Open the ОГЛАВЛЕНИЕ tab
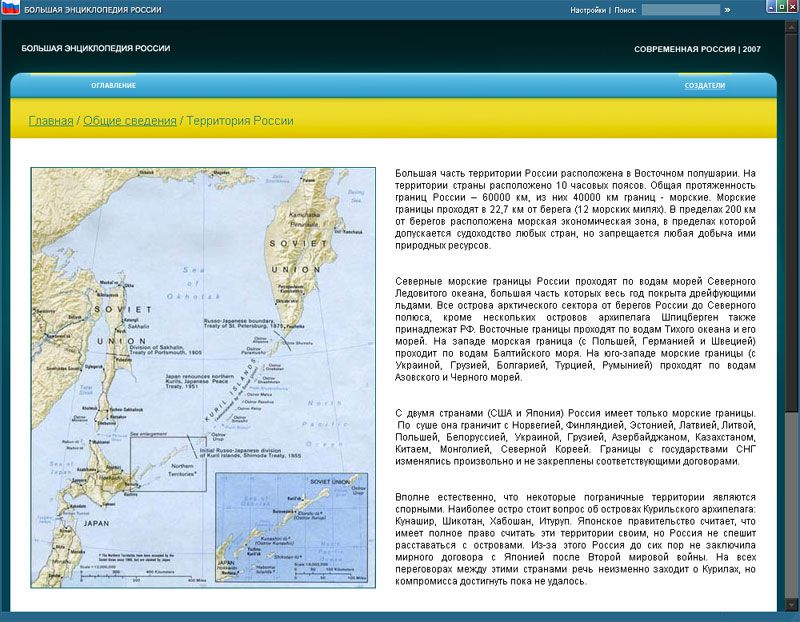The width and height of the screenshot is (800, 622). coord(113,85)
